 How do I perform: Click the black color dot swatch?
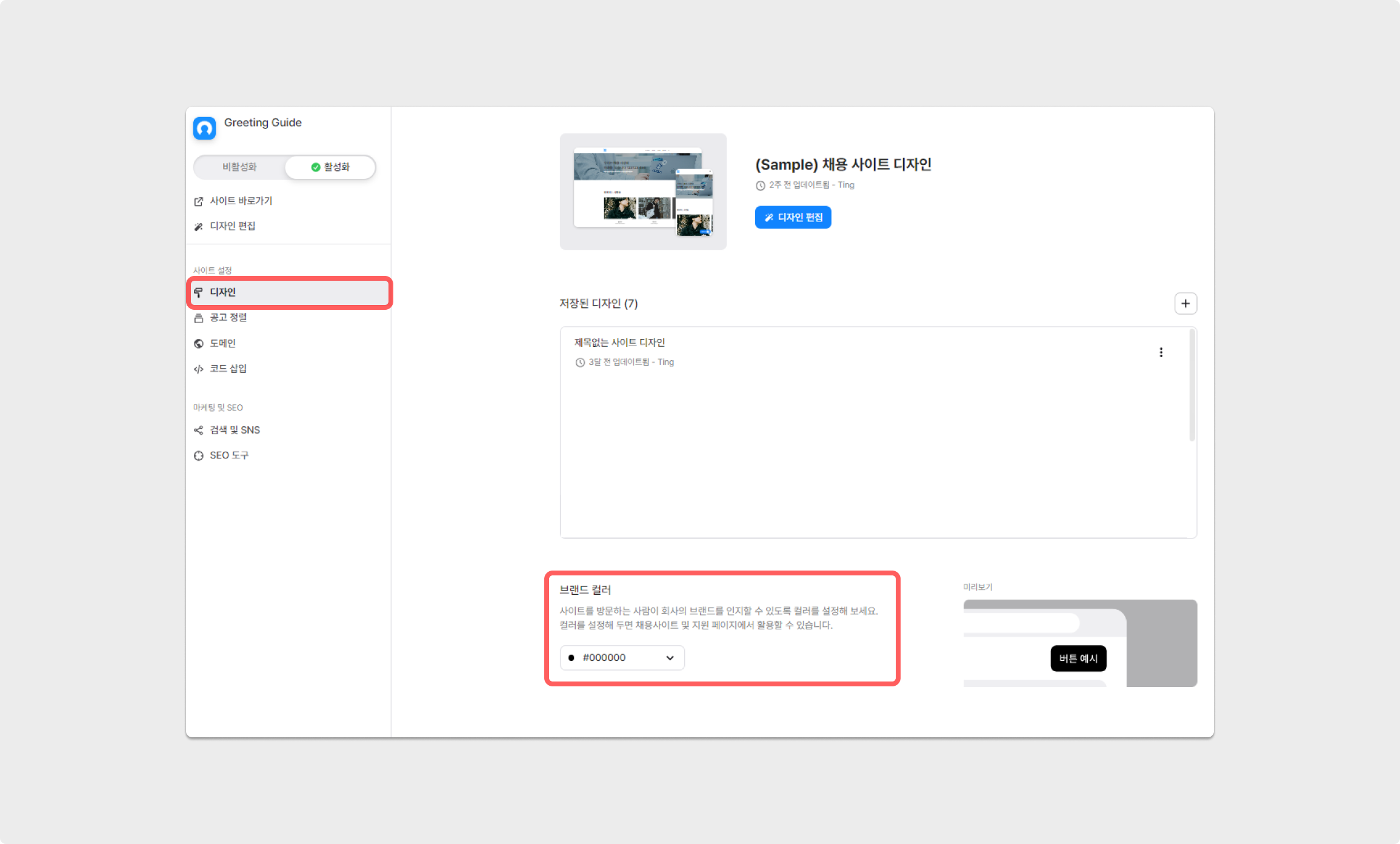[571, 658]
